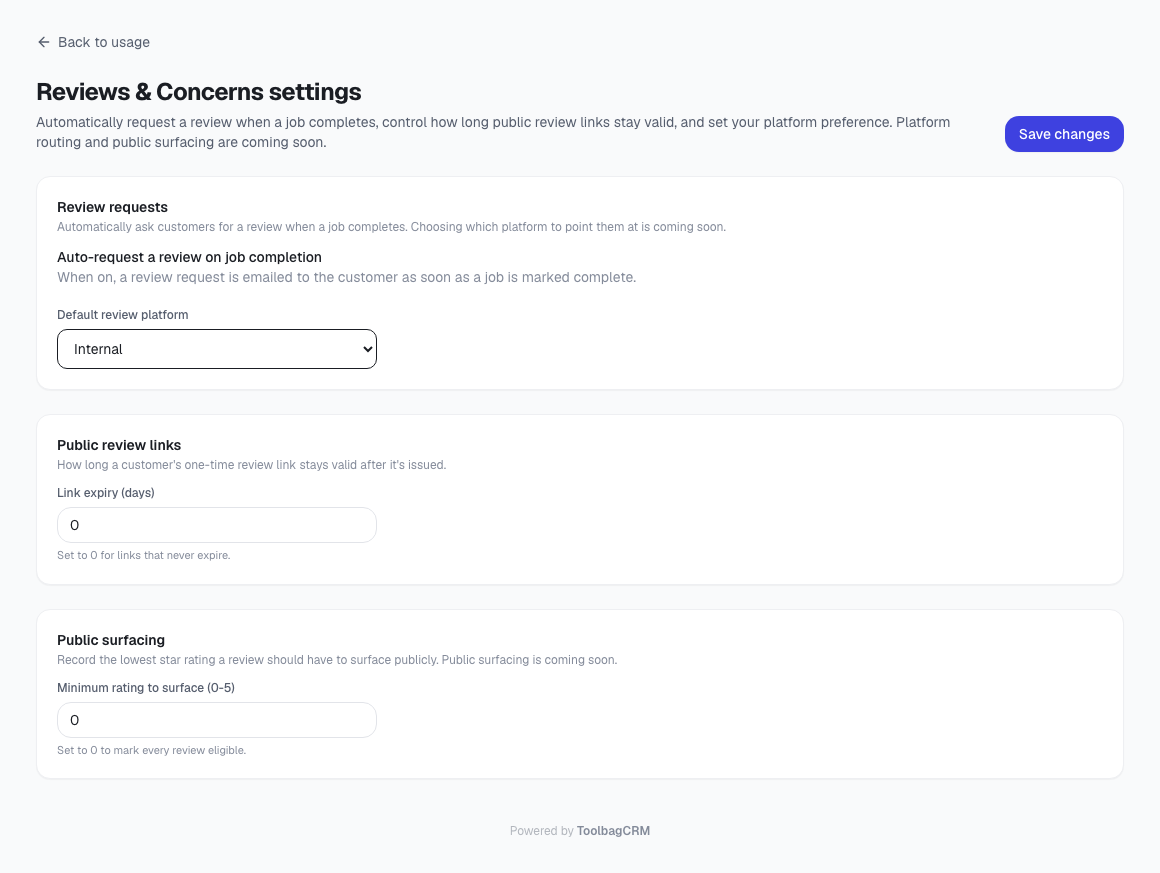The height and width of the screenshot is (873, 1160).
Task: Click 'Minimum rating to surface (0-5)' label
Action: click(x=146, y=688)
